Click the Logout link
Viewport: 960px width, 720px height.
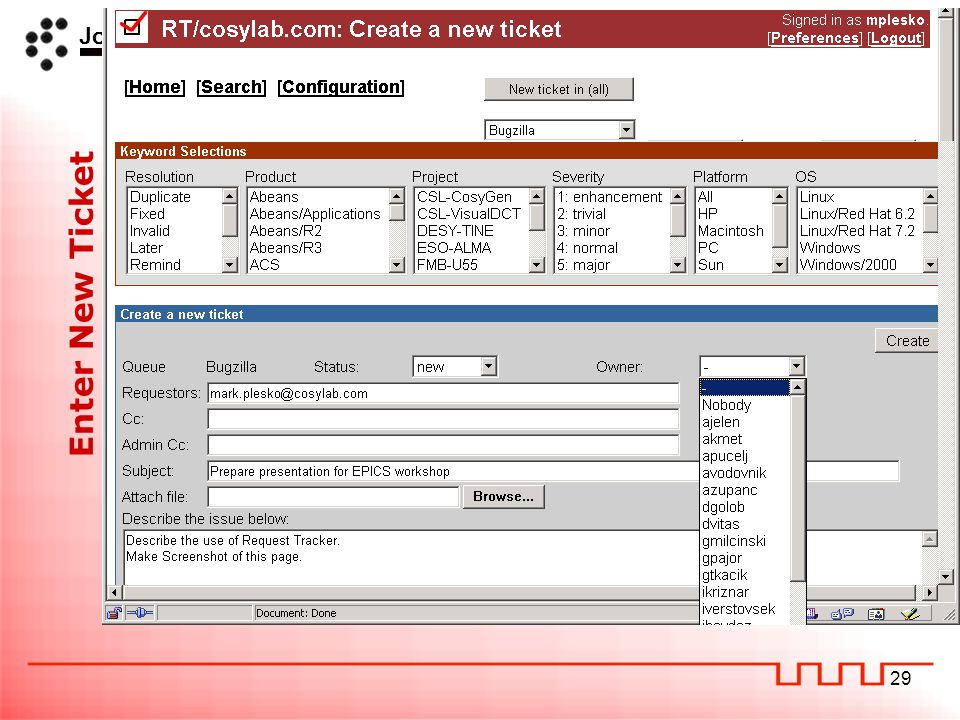click(896, 38)
